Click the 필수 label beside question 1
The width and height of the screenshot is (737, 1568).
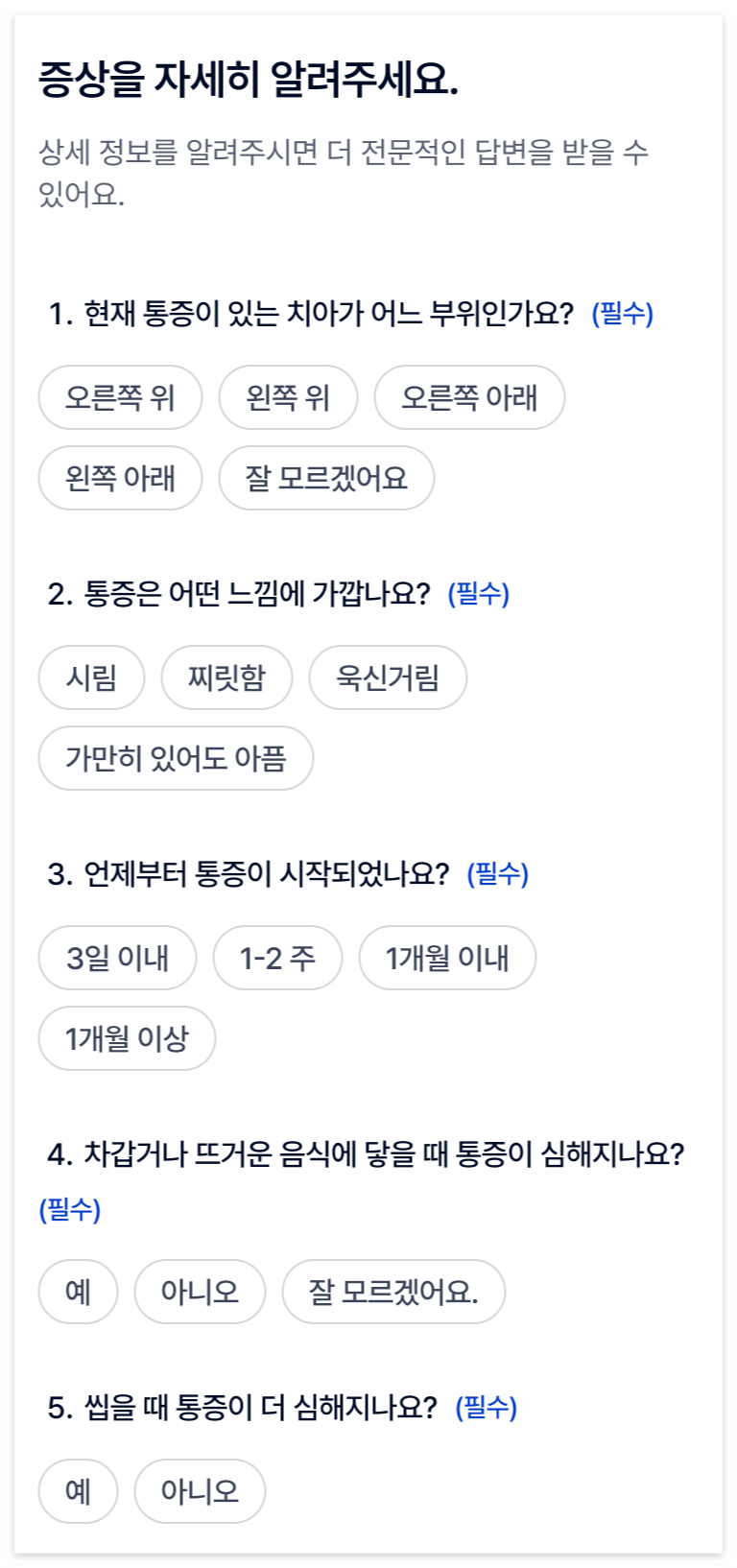[622, 314]
